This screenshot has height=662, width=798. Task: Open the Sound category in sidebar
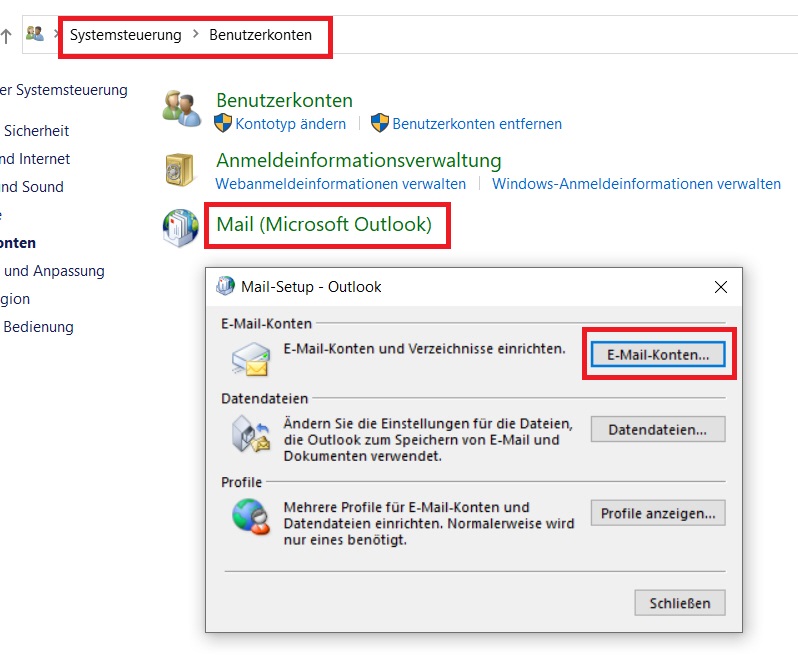tap(32, 187)
